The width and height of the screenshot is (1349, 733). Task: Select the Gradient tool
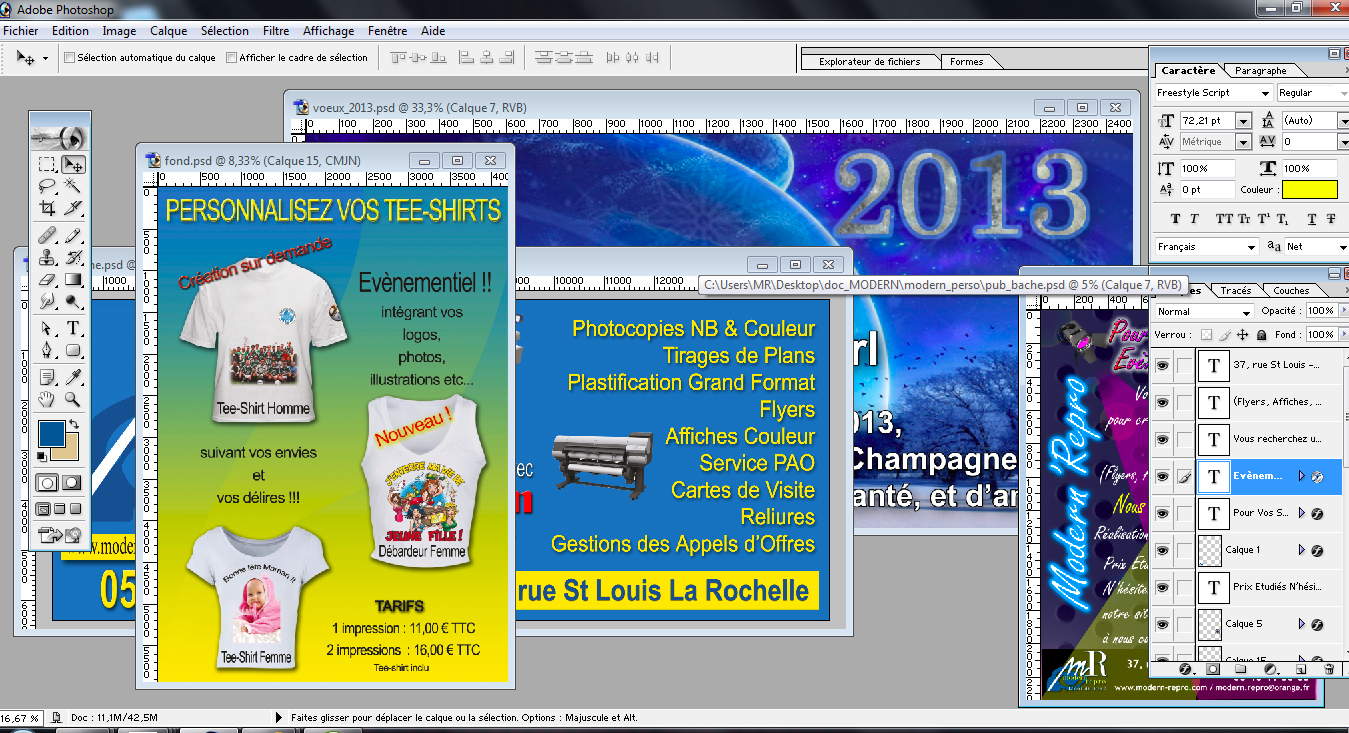click(x=73, y=280)
